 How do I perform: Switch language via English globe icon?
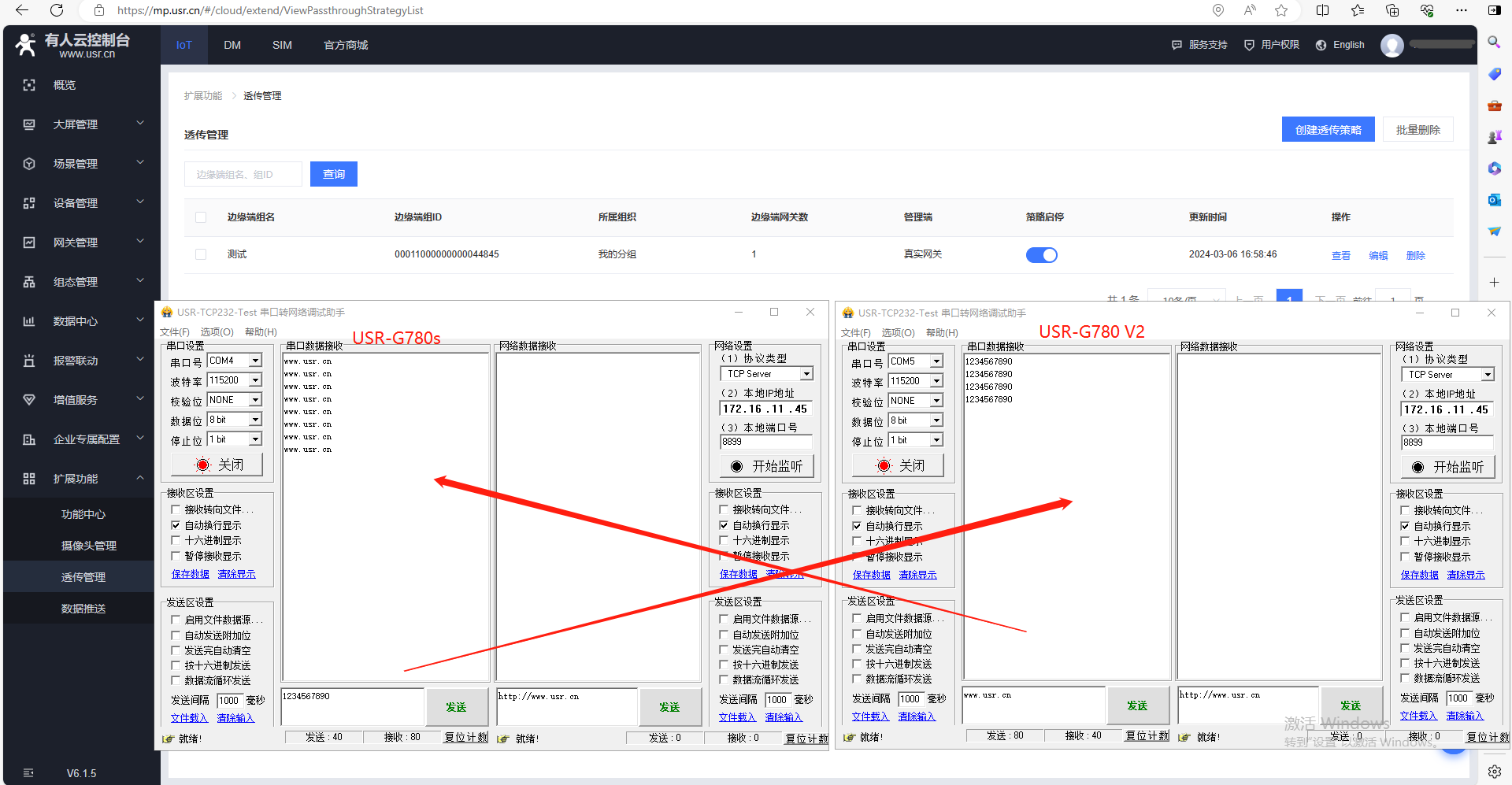tap(1321, 45)
